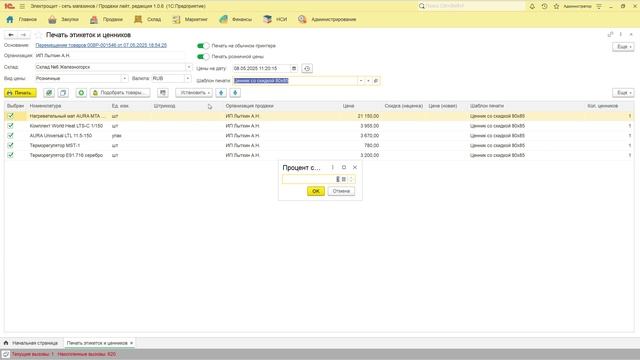Click the Цены на дату input field
Viewport: 640px width, 360px height.
point(261,68)
